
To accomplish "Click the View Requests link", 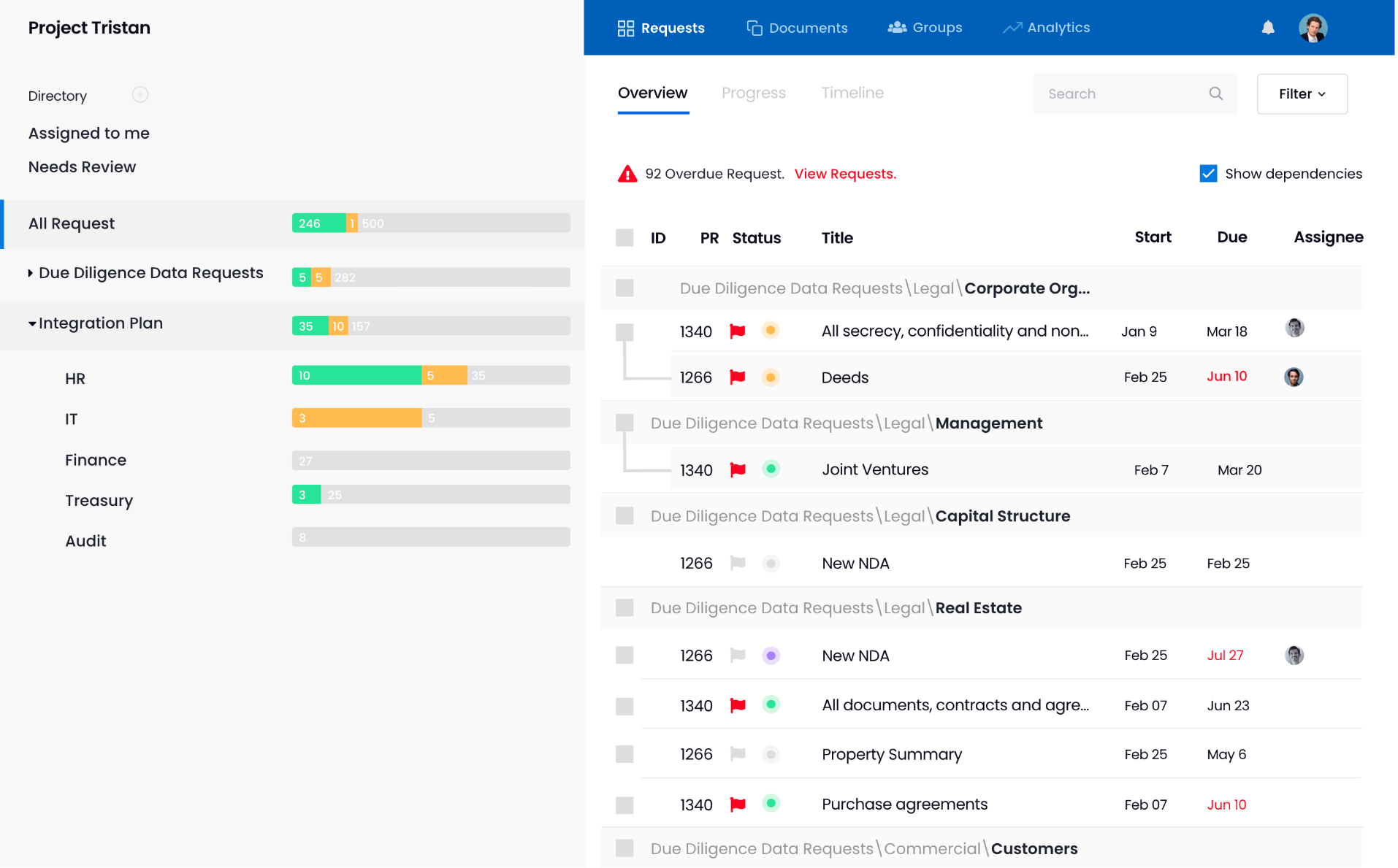I will pyautogui.click(x=844, y=174).
